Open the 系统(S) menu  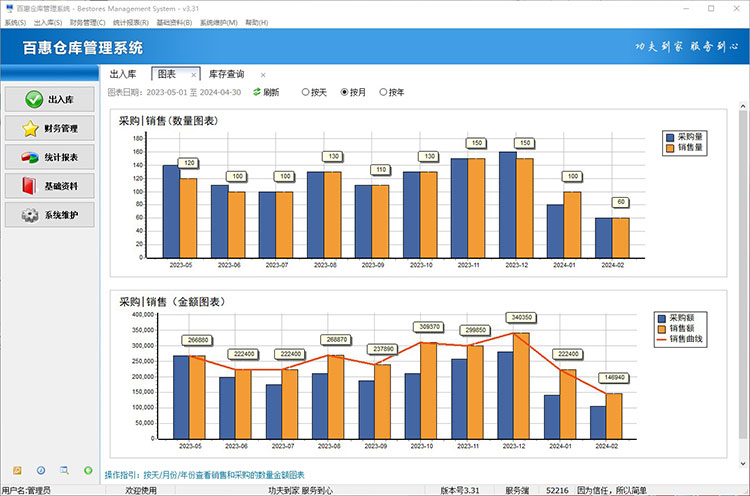(x=15, y=22)
